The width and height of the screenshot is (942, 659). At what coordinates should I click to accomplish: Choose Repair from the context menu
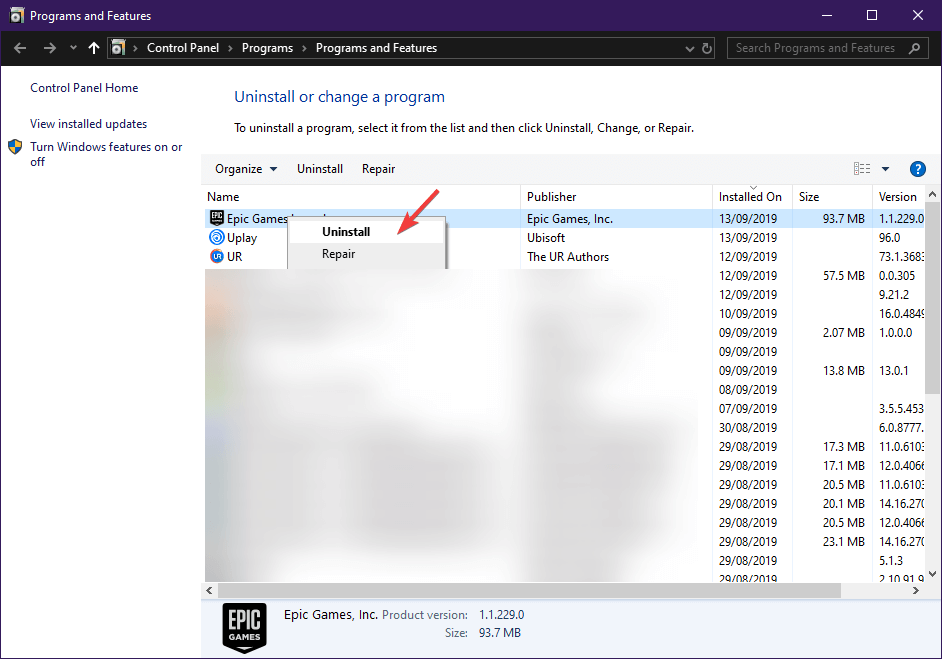tap(366, 254)
